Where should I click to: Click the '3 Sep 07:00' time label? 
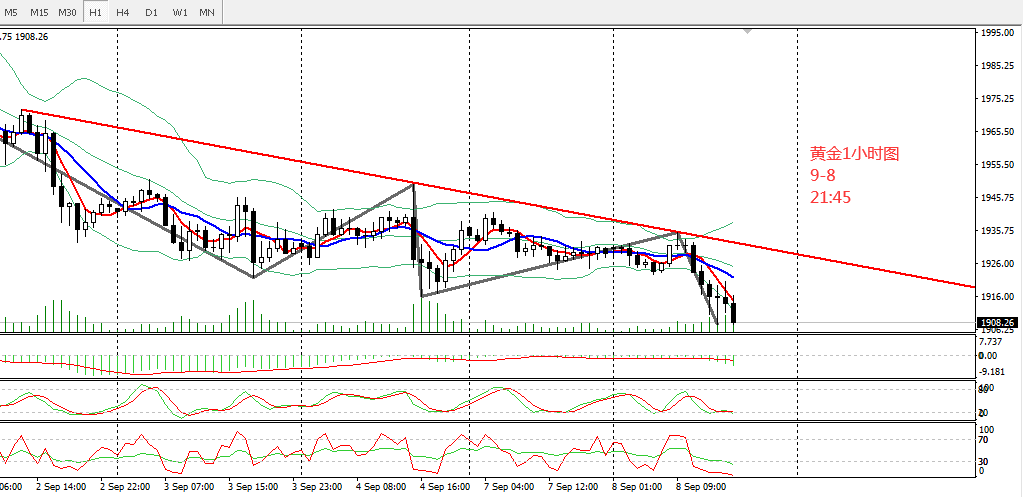point(187,487)
